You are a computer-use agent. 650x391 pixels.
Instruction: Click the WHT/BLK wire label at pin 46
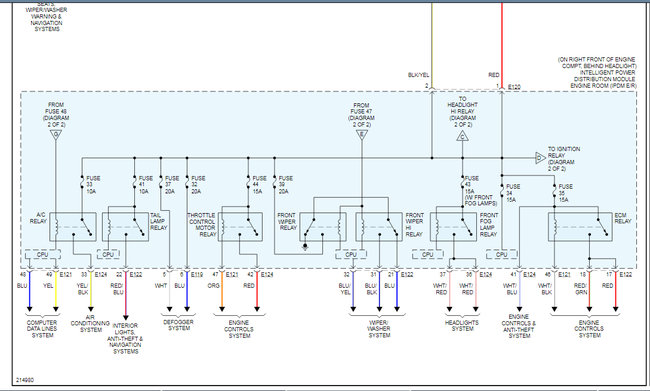pos(545,289)
